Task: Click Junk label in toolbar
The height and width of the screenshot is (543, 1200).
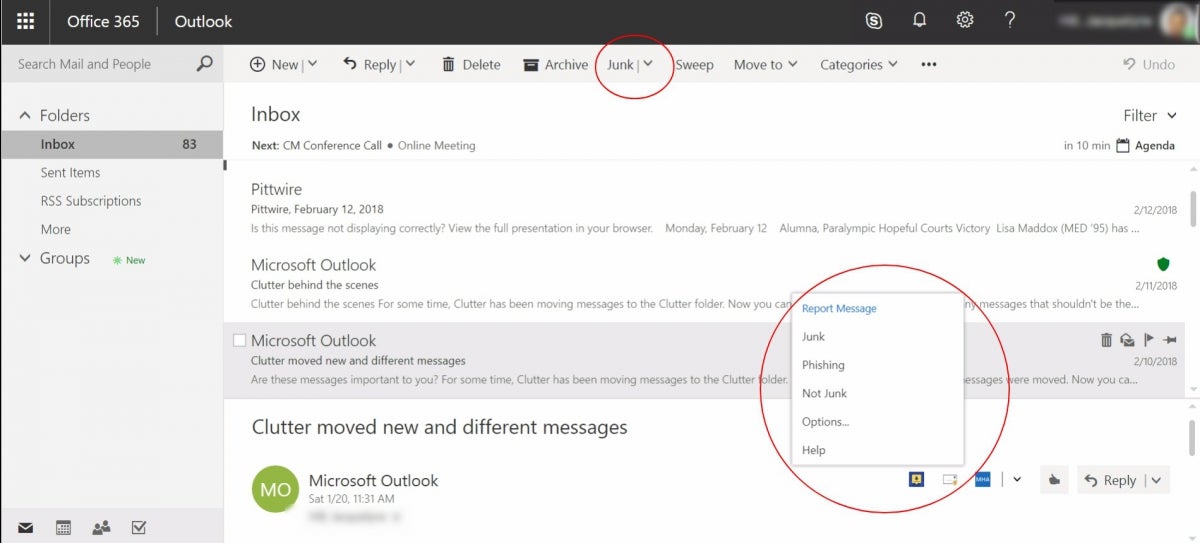Action: (x=620, y=64)
